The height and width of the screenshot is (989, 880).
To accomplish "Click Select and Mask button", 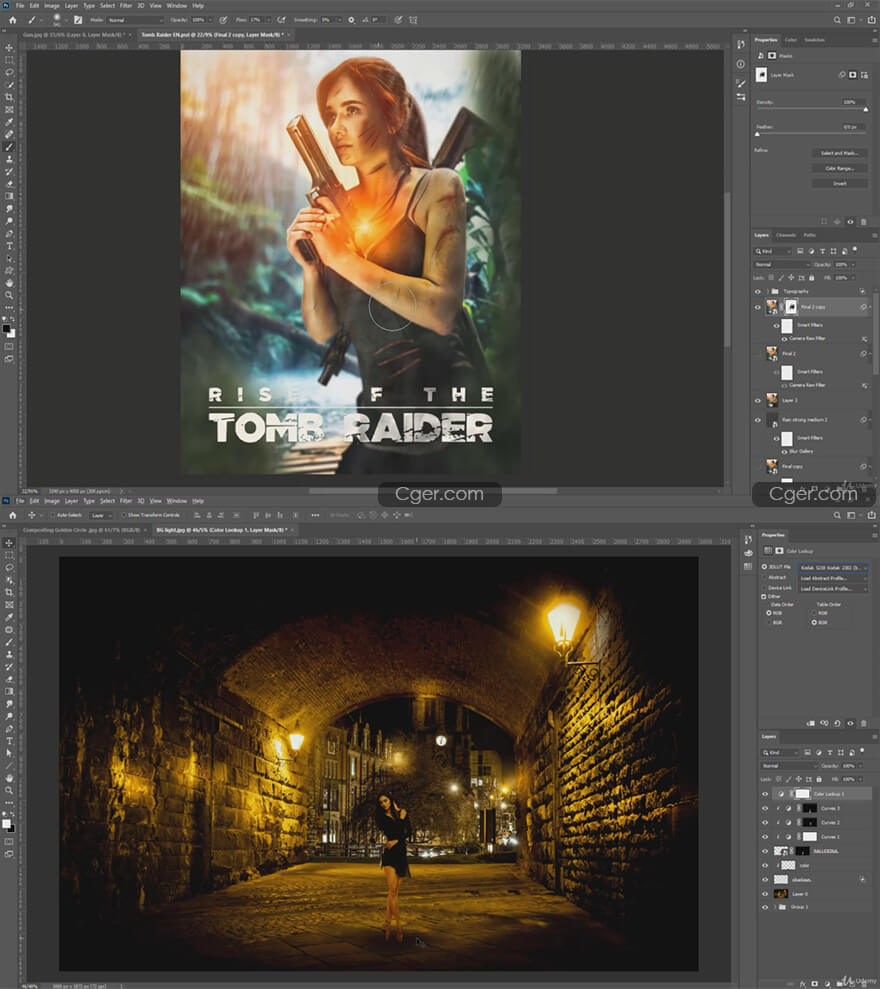I will click(x=840, y=153).
